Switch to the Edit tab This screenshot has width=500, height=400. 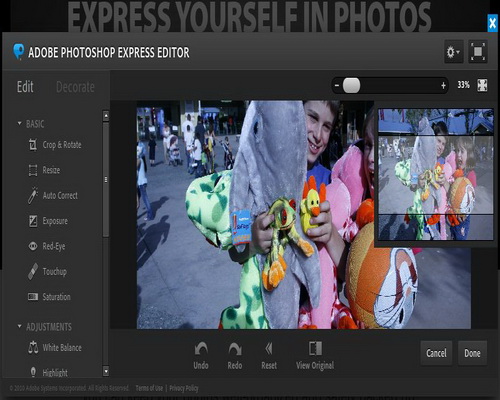(x=25, y=87)
